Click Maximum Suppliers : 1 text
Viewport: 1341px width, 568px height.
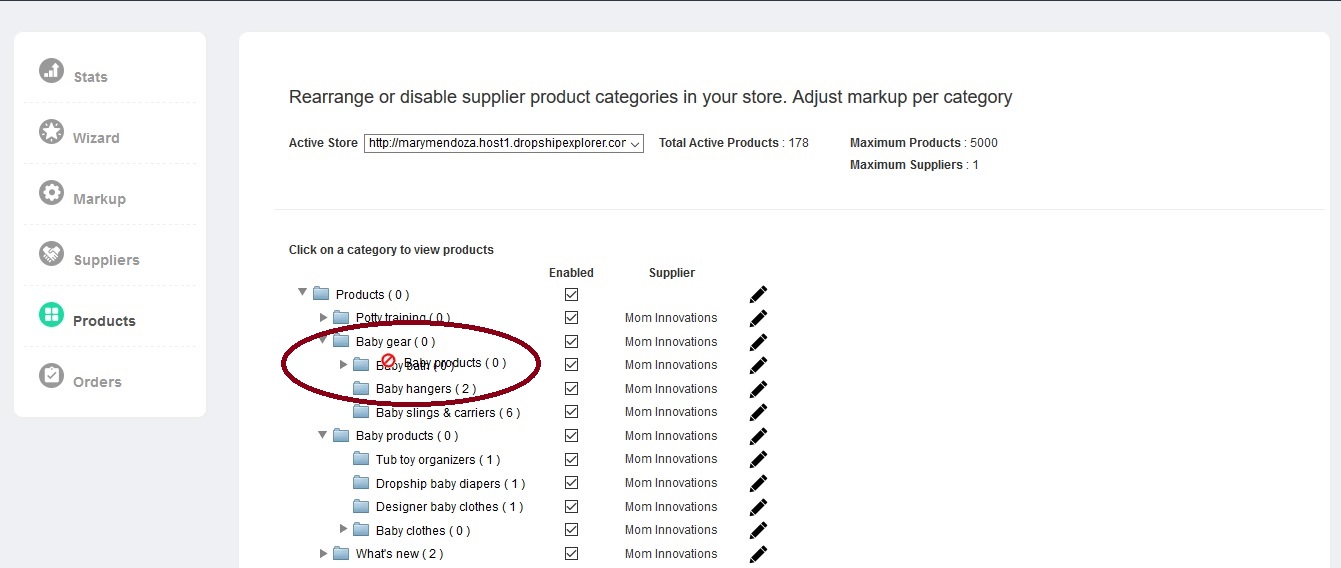[914, 165]
